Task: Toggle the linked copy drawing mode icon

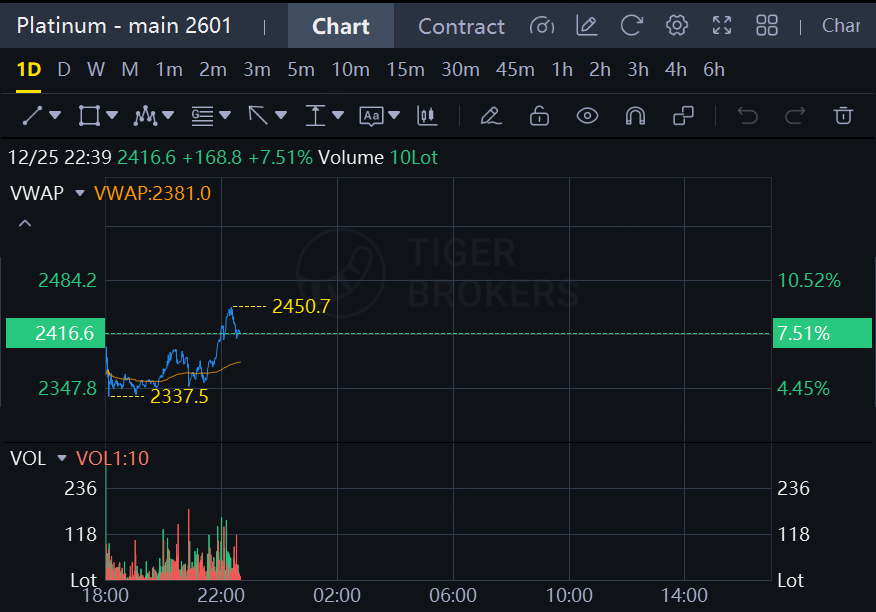Action: click(x=684, y=116)
